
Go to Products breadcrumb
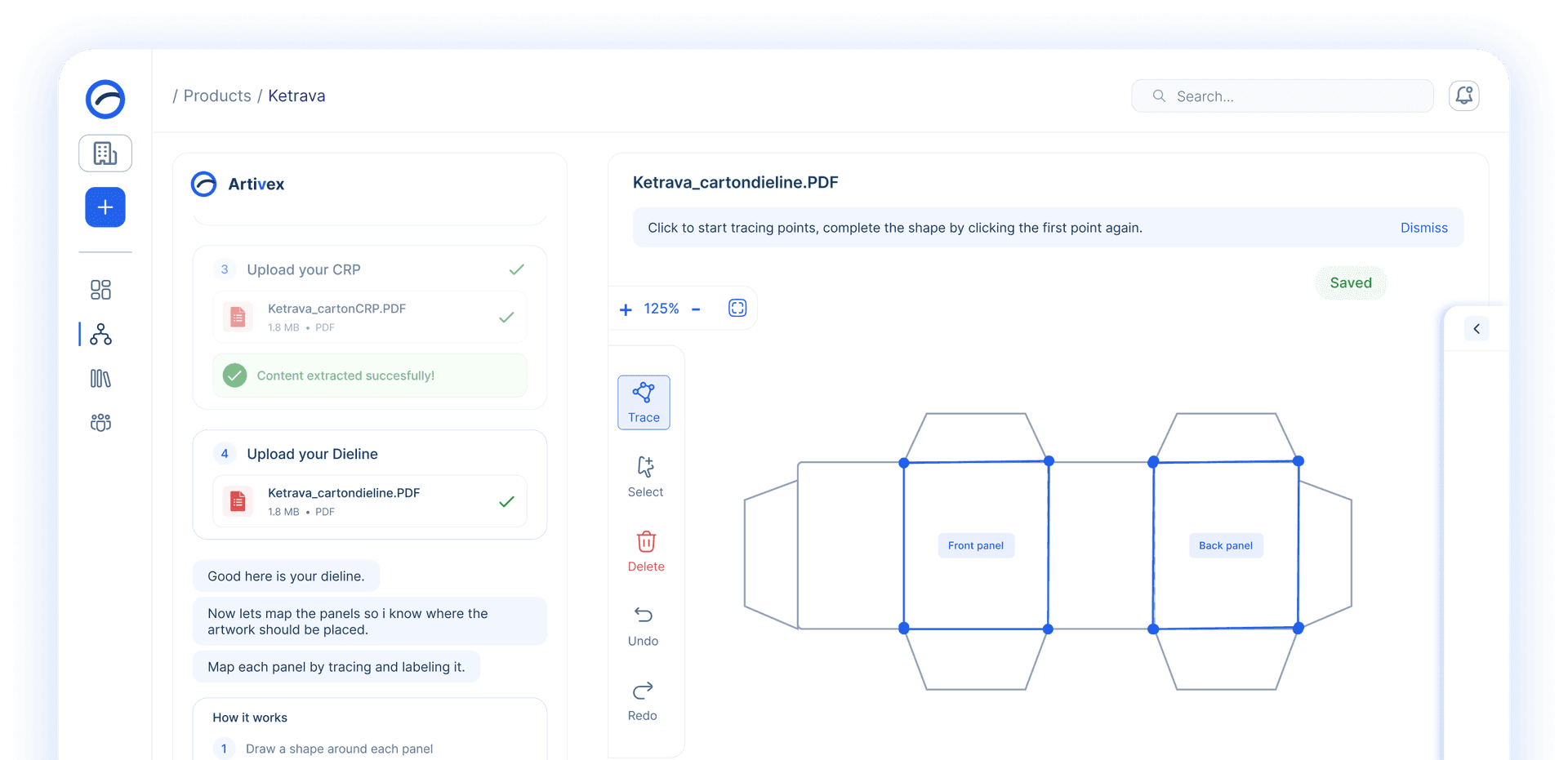pyautogui.click(x=217, y=96)
